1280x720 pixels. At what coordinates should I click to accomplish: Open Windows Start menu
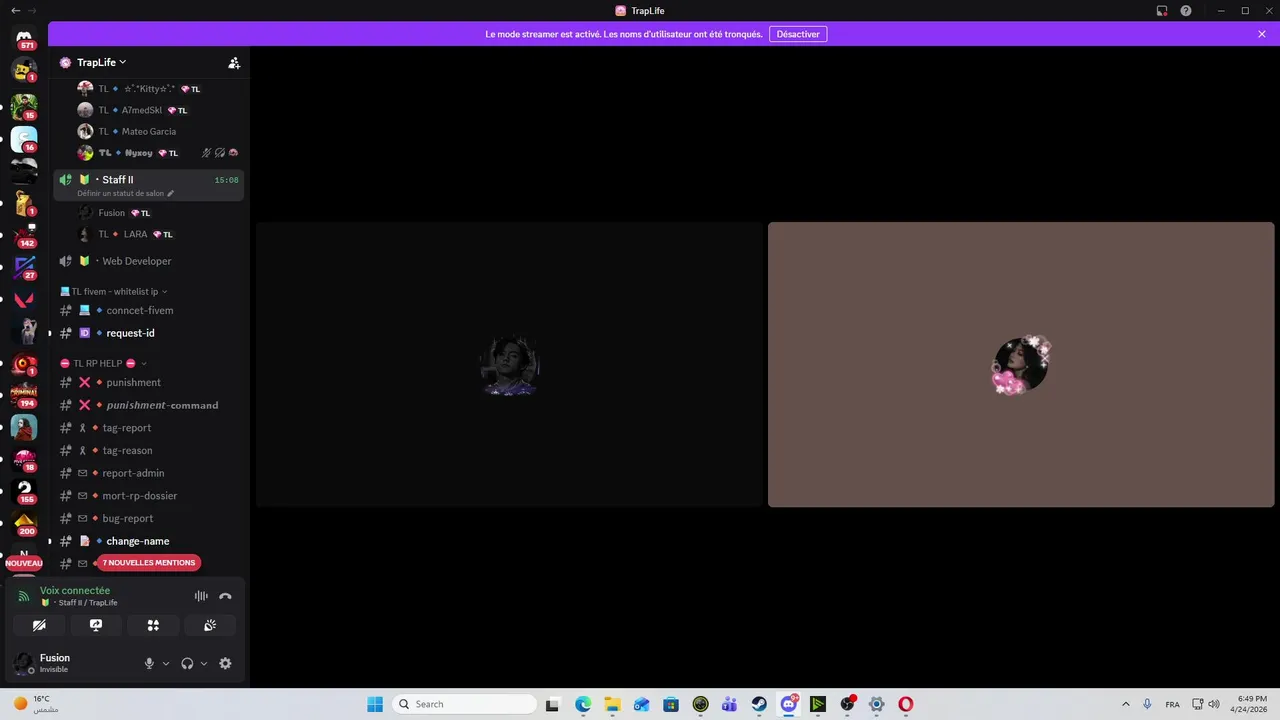[x=375, y=704]
